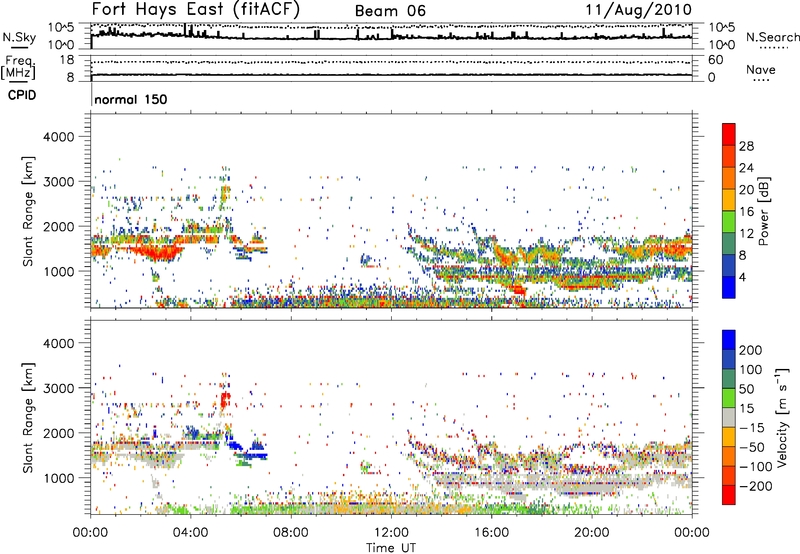Click the 'Slant Range [km]' label of the power panel

coord(28,211)
